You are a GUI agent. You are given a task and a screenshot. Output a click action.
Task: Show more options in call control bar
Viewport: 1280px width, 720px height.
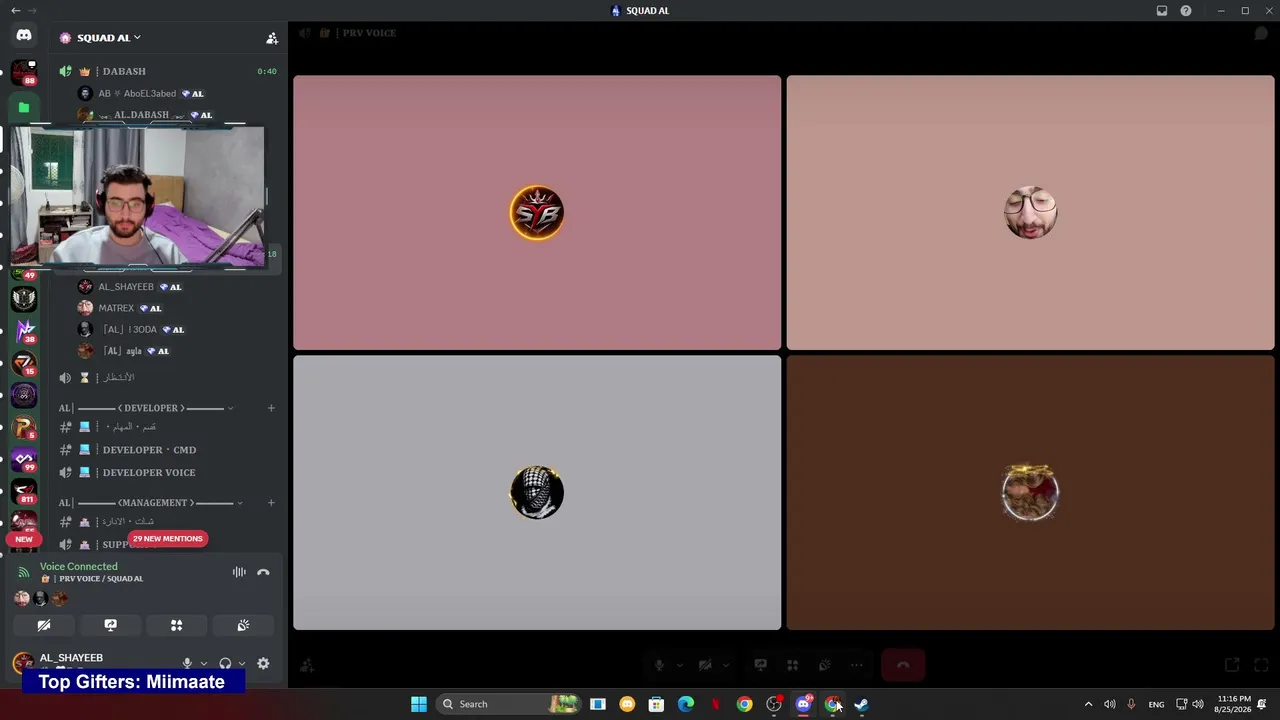tap(856, 665)
